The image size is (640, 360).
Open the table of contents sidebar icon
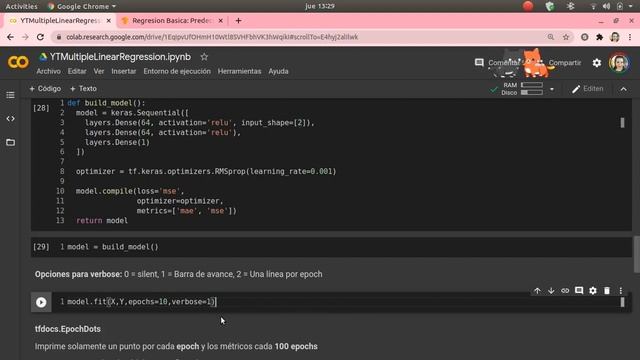pos(11,95)
